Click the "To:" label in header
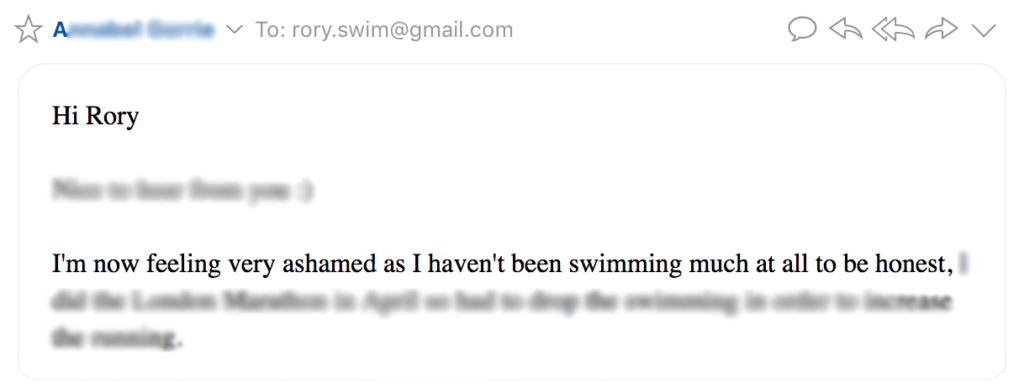This screenshot has width=1024, height=388. (x=270, y=30)
